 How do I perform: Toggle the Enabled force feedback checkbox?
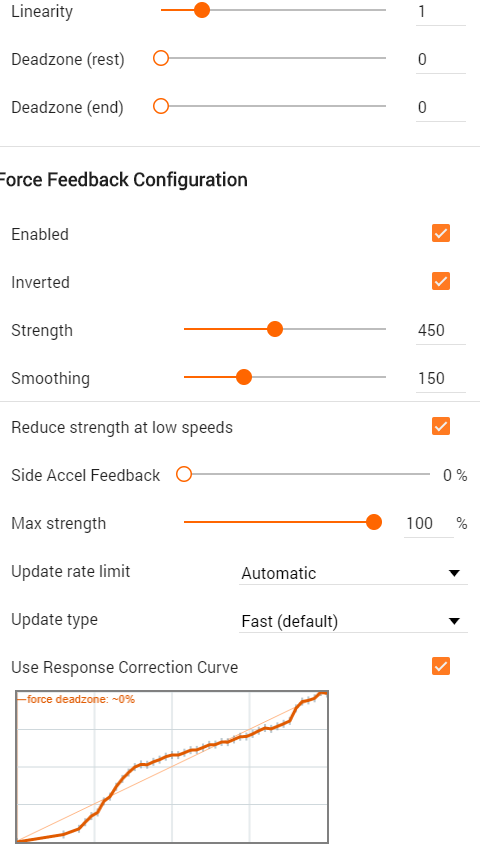pyautogui.click(x=441, y=233)
